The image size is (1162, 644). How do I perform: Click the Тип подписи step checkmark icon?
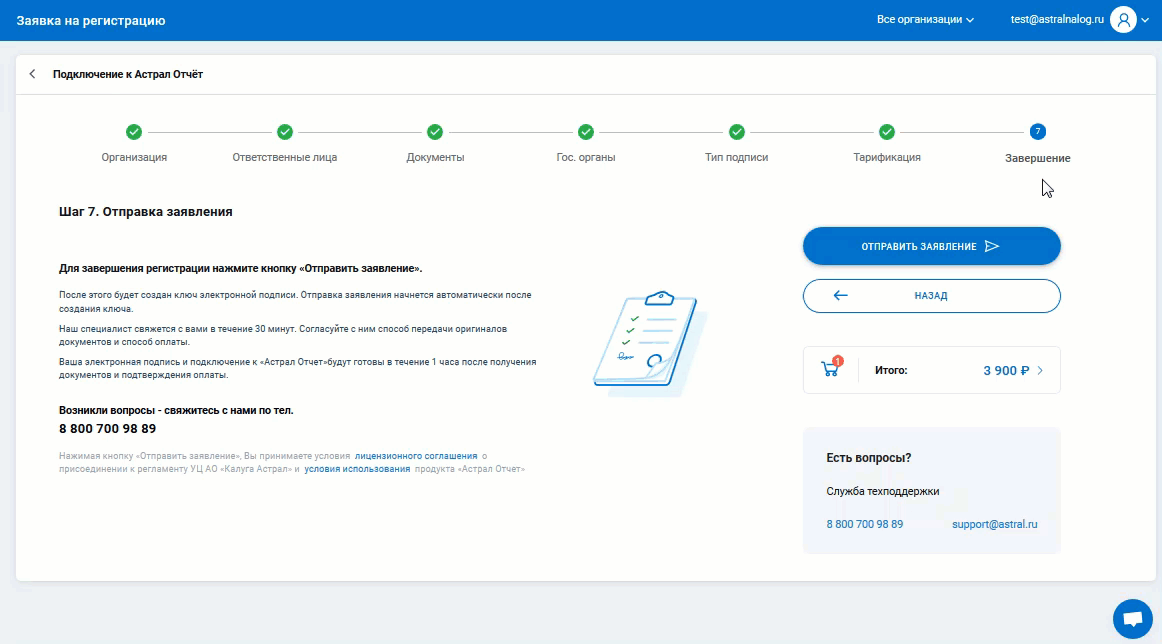(x=737, y=132)
